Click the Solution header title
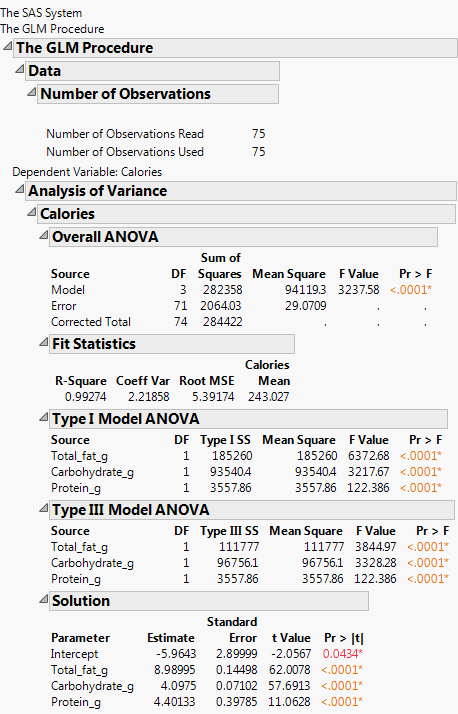 [81, 601]
